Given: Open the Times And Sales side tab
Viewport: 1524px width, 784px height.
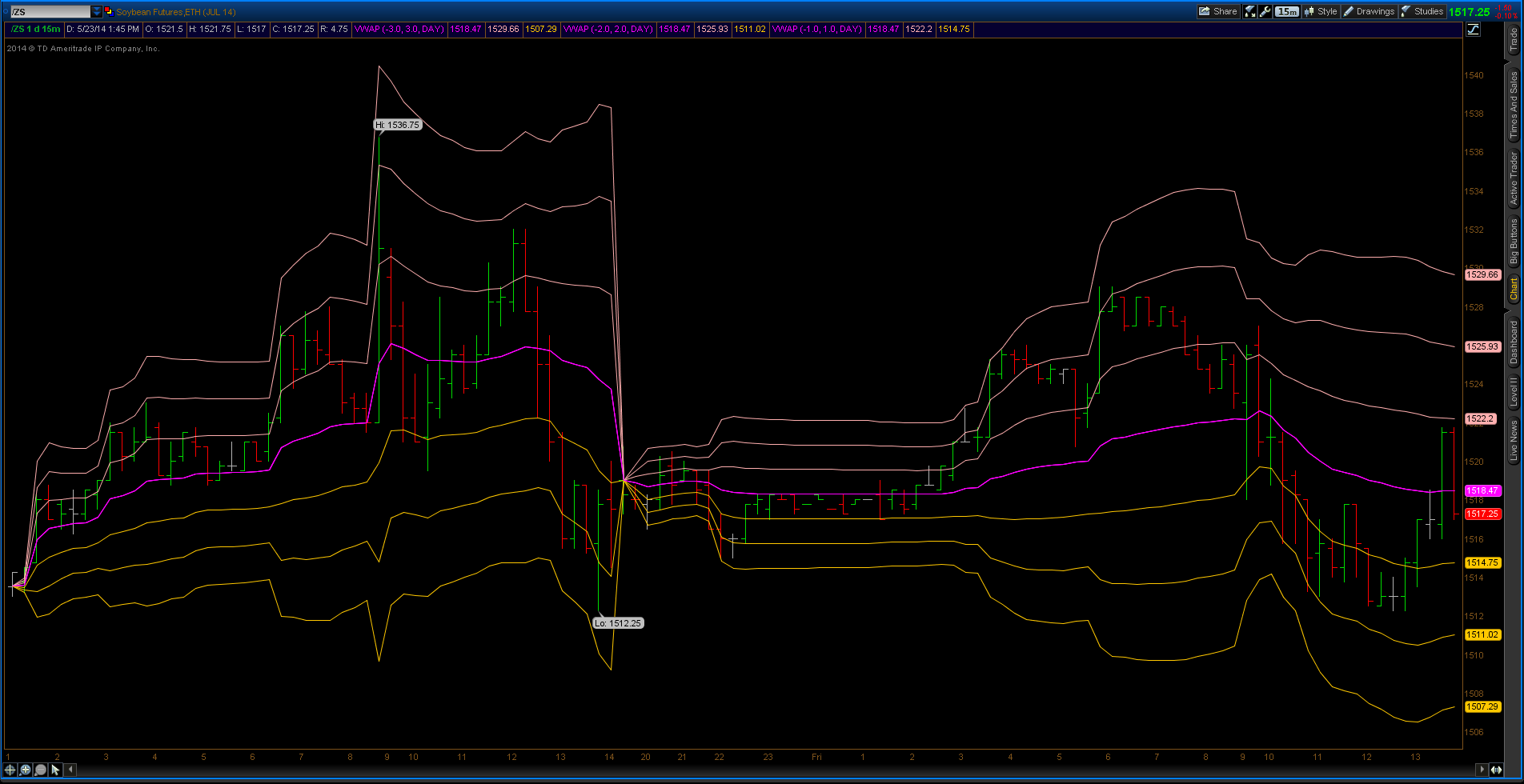Looking at the screenshot, I should pos(1514,104).
